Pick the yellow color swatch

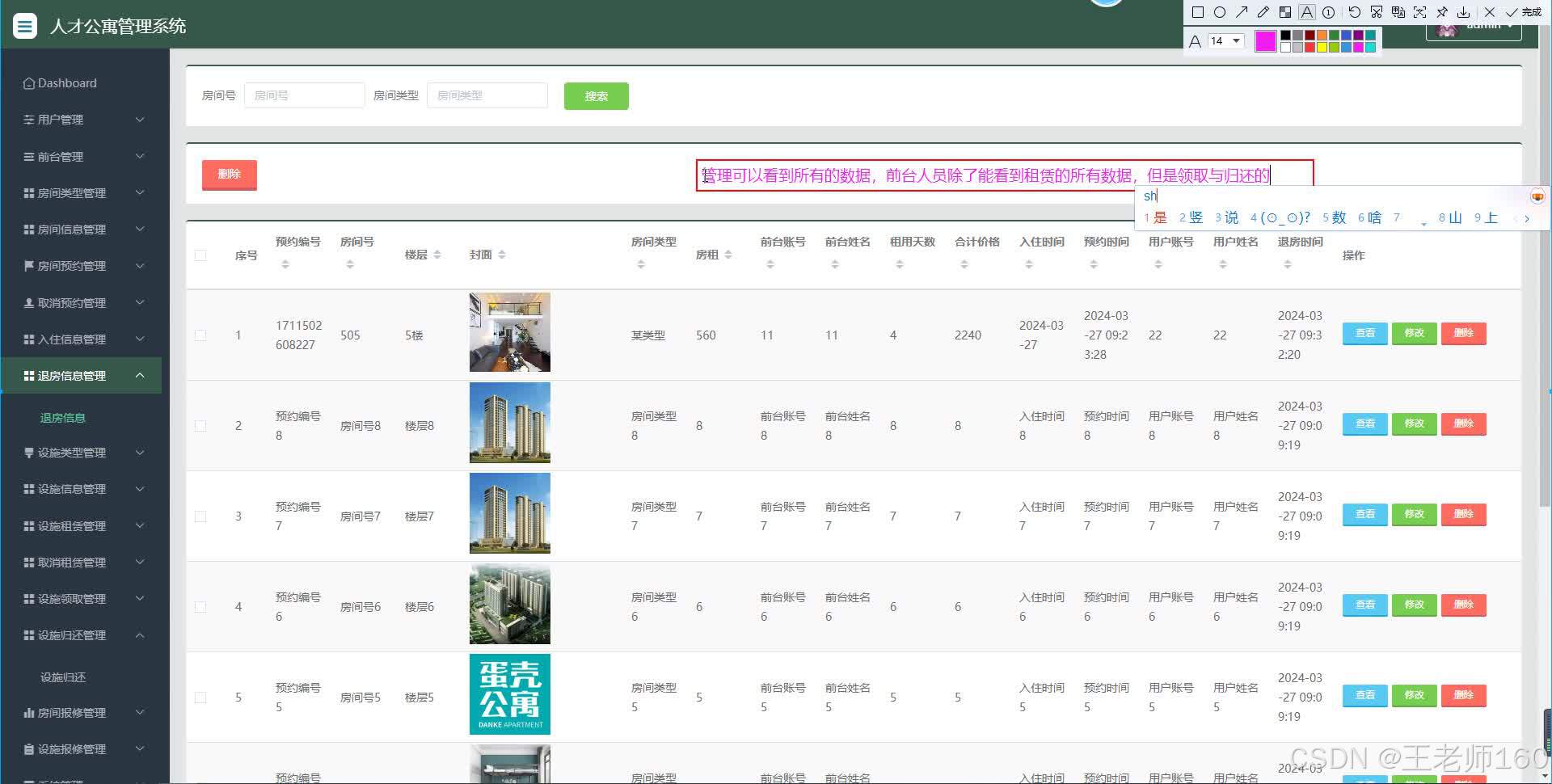[1322, 47]
